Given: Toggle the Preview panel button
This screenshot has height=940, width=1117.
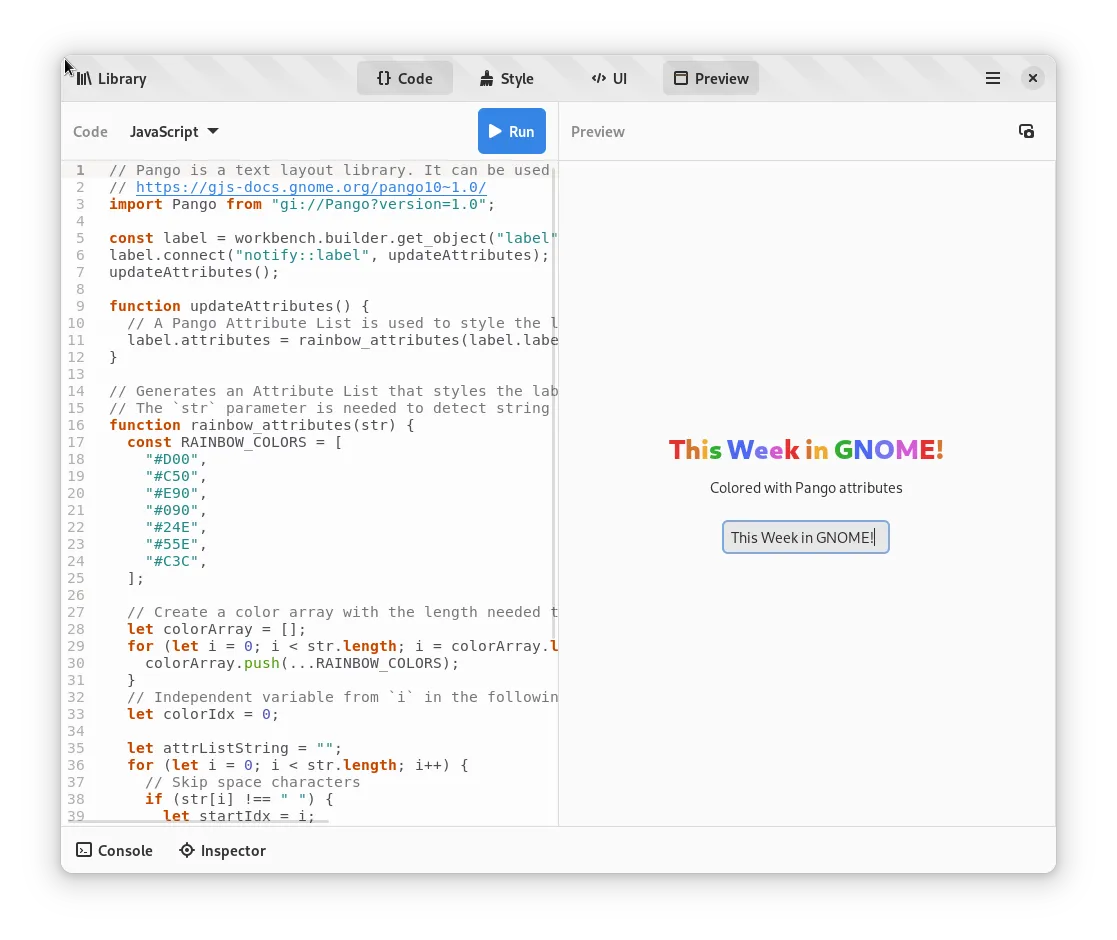Looking at the screenshot, I should coord(711,79).
